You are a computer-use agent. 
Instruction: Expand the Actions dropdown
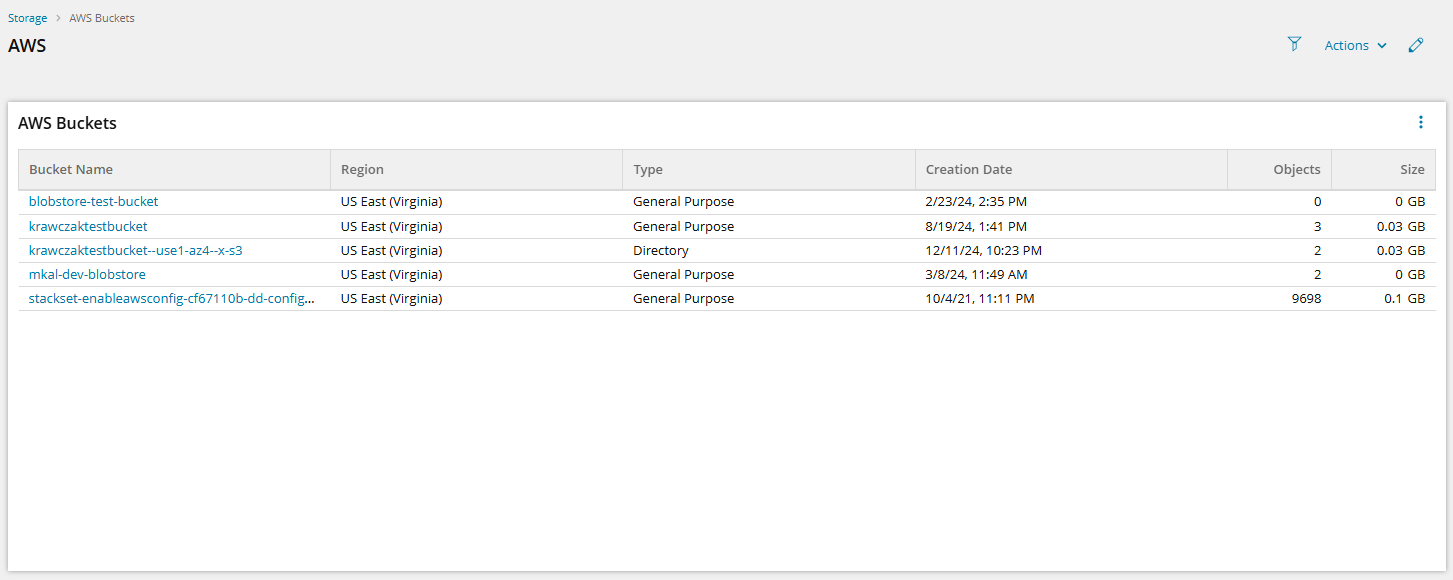click(1355, 45)
